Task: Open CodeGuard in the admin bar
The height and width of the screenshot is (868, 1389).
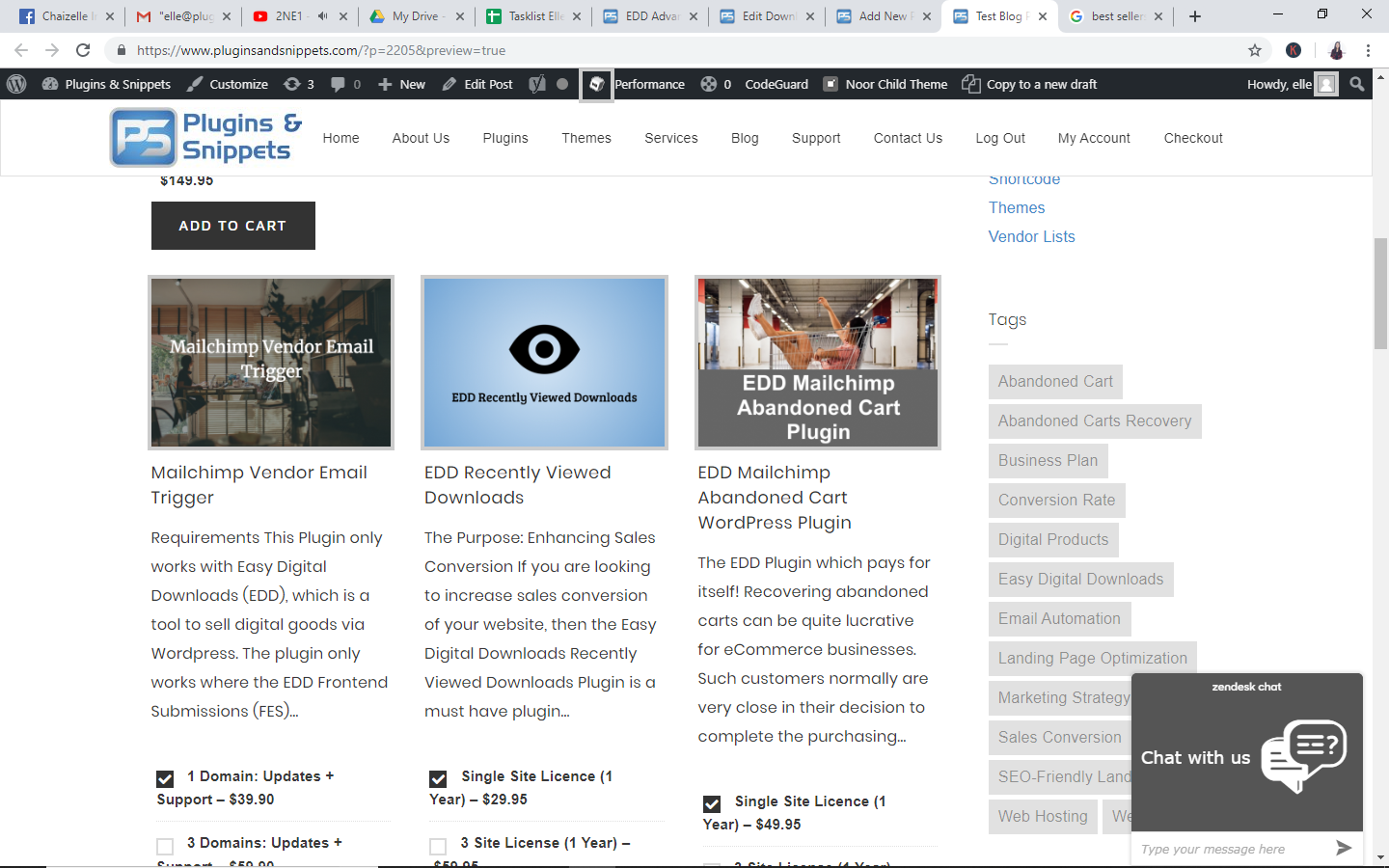Action: pyautogui.click(x=776, y=84)
